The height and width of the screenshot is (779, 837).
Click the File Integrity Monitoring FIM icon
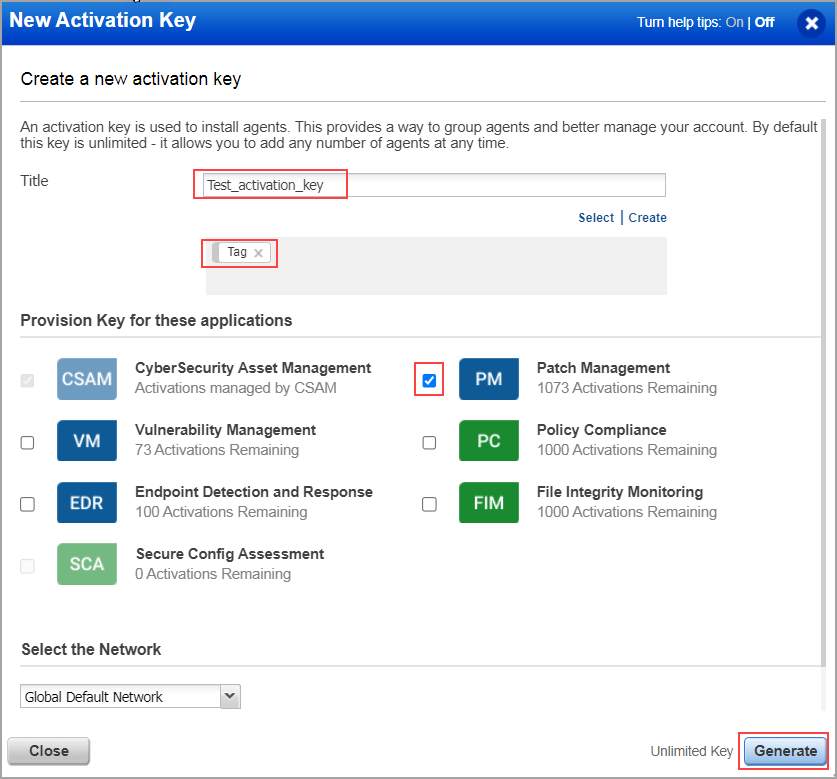tap(488, 503)
